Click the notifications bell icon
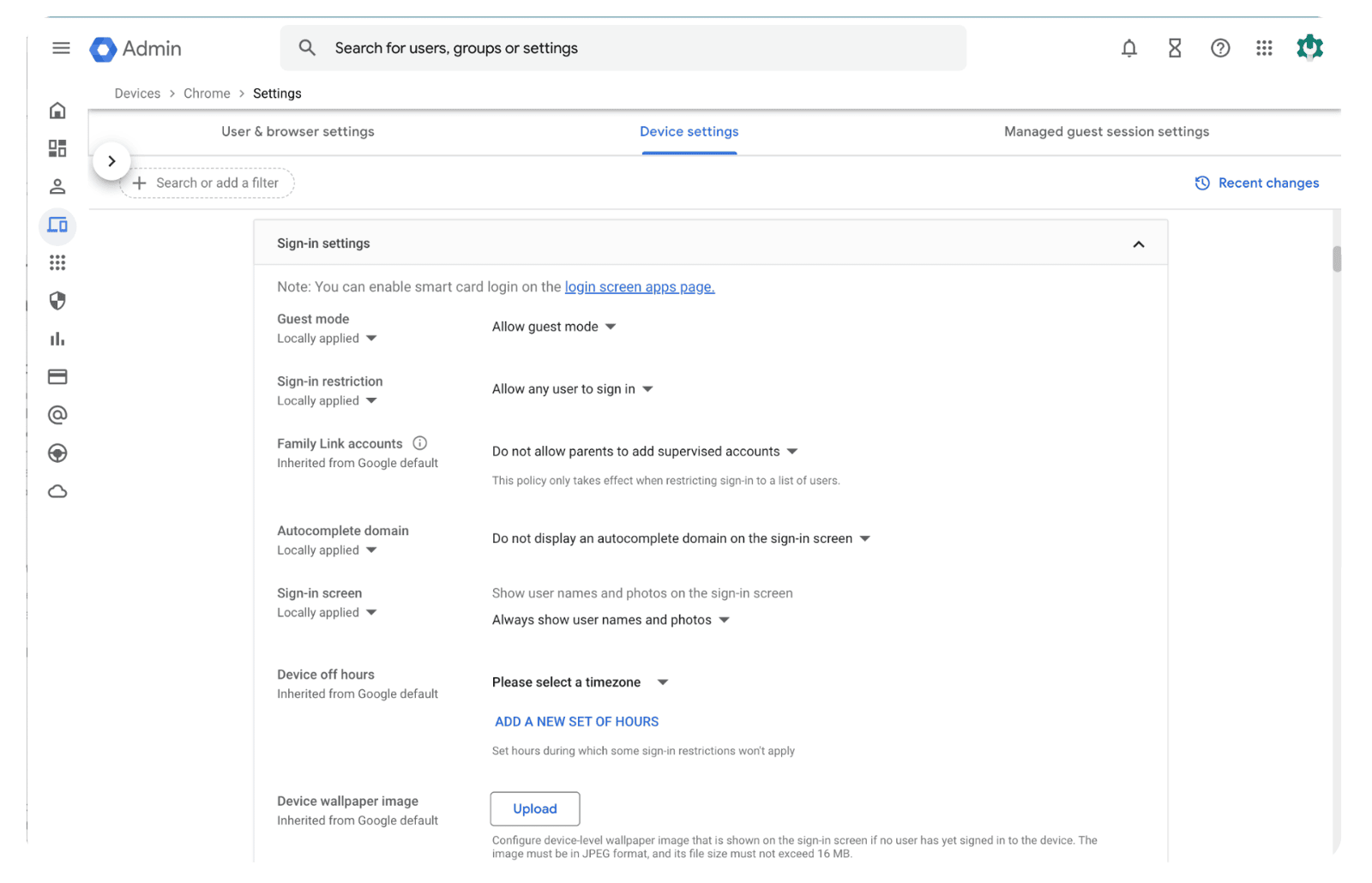 1128,48
